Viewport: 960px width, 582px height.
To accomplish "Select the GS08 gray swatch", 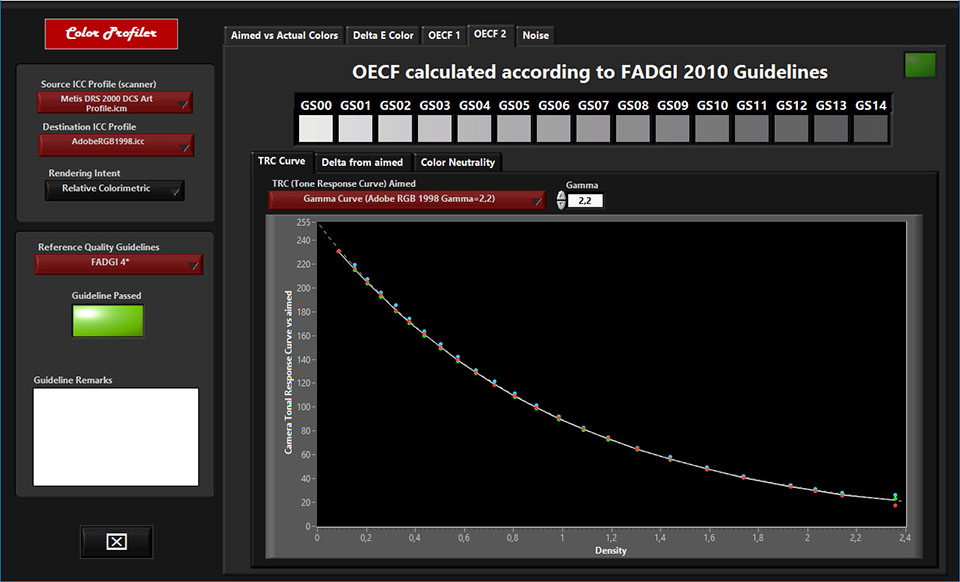I will pyautogui.click(x=633, y=129).
